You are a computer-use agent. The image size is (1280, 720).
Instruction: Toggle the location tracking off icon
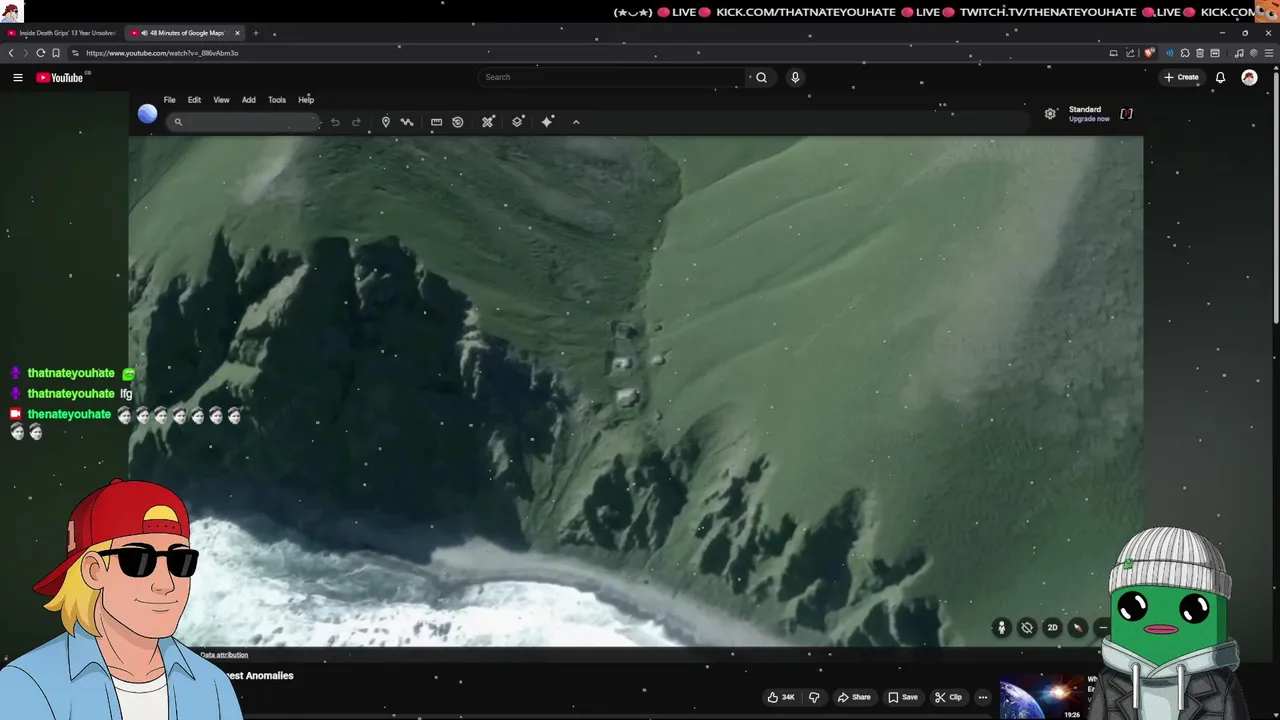[x=1027, y=627]
